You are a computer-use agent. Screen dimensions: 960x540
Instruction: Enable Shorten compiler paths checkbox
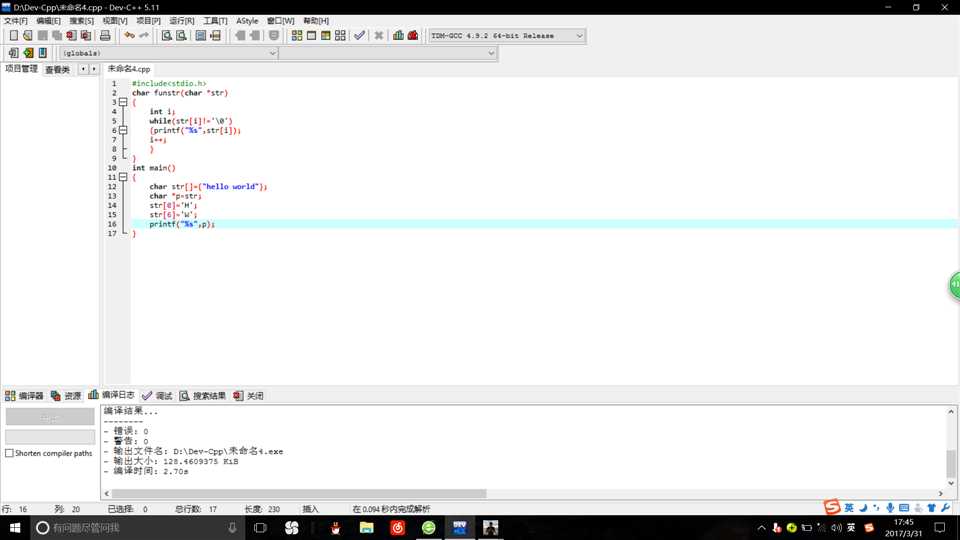(x=9, y=453)
